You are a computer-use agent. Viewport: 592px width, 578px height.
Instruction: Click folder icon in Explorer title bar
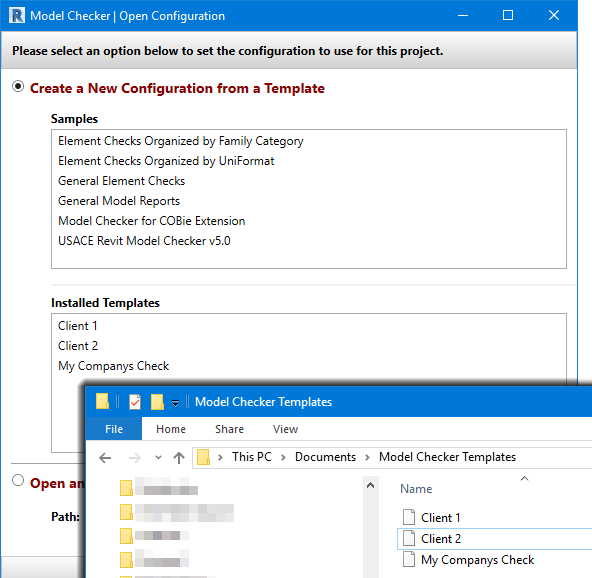coord(102,401)
